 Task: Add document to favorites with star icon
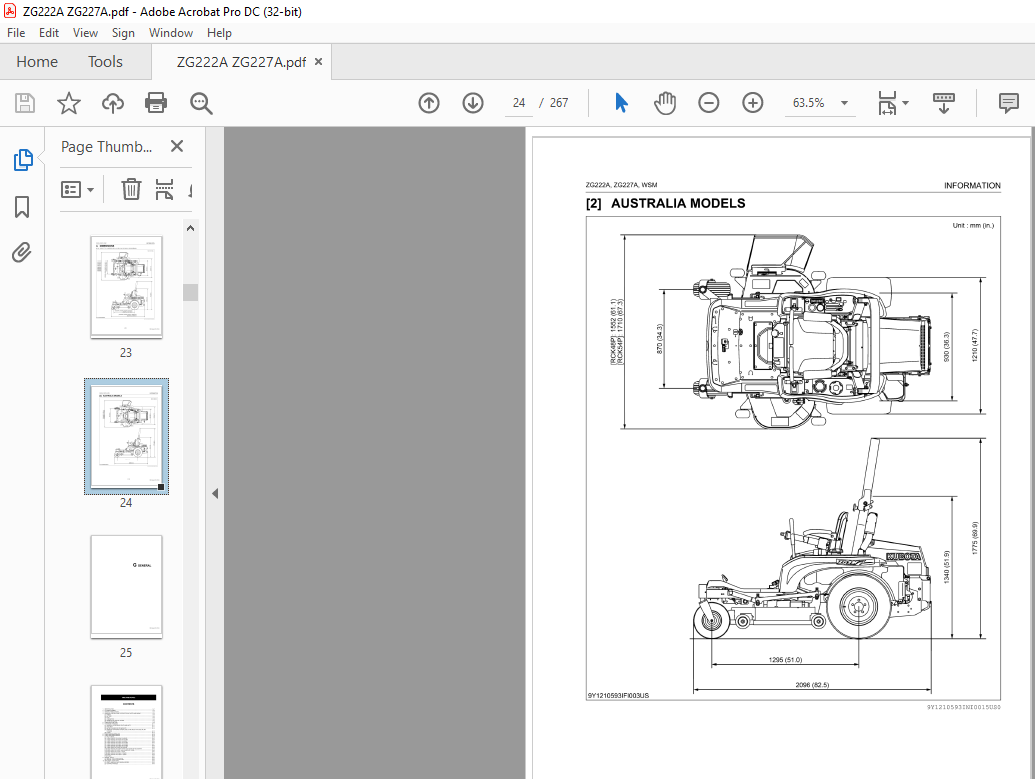point(69,103)
